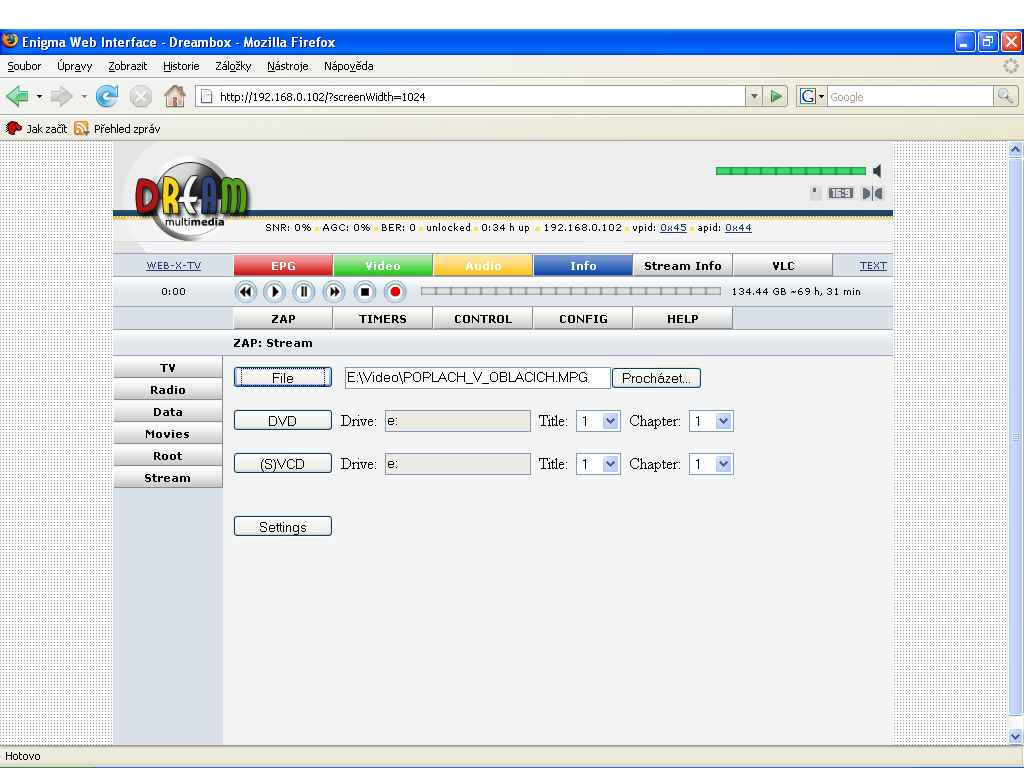This screenshot has width=1024, height=768.
Task: Go forward with Firefox forward arrow
Action: tap(61, 97)
